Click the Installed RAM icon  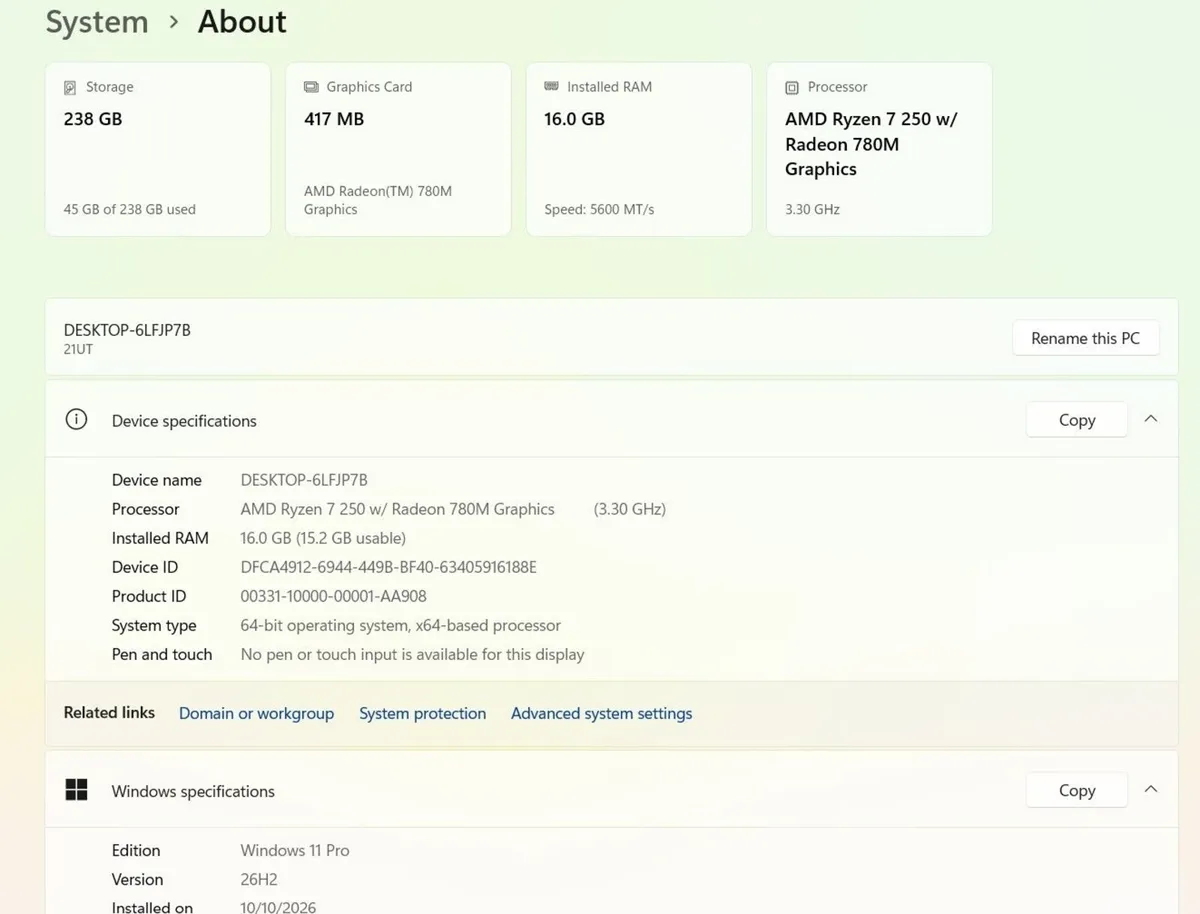tap(551, 87)
